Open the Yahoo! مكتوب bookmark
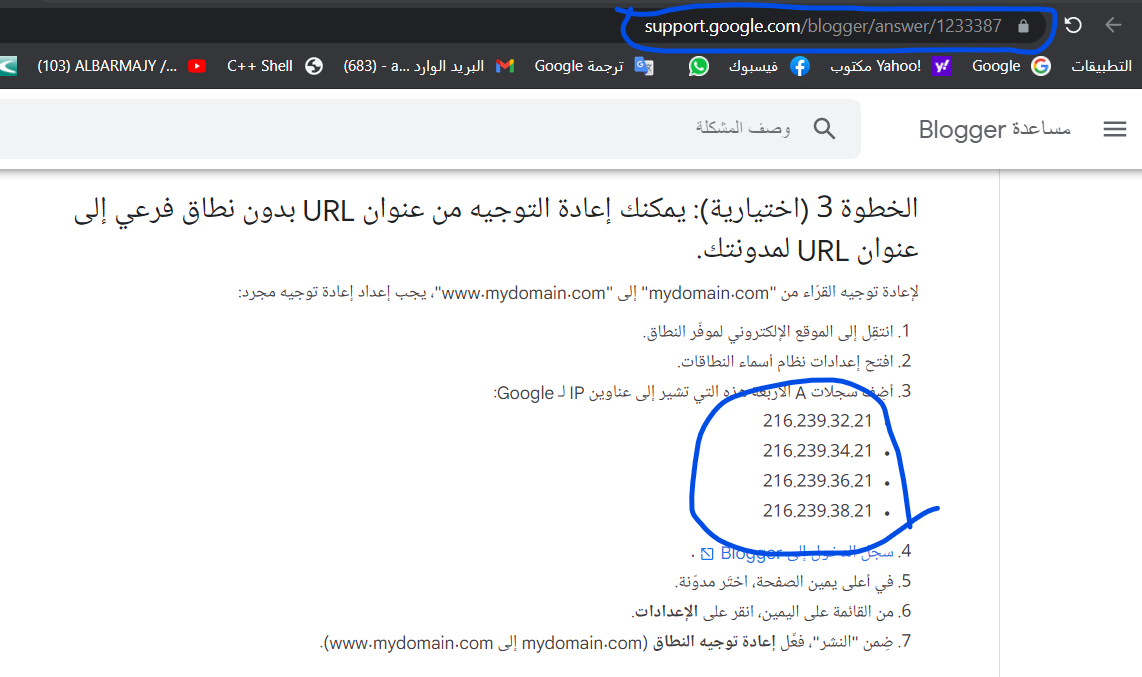1142x677 pixels. pyautogui.click(x=891, y=66)
